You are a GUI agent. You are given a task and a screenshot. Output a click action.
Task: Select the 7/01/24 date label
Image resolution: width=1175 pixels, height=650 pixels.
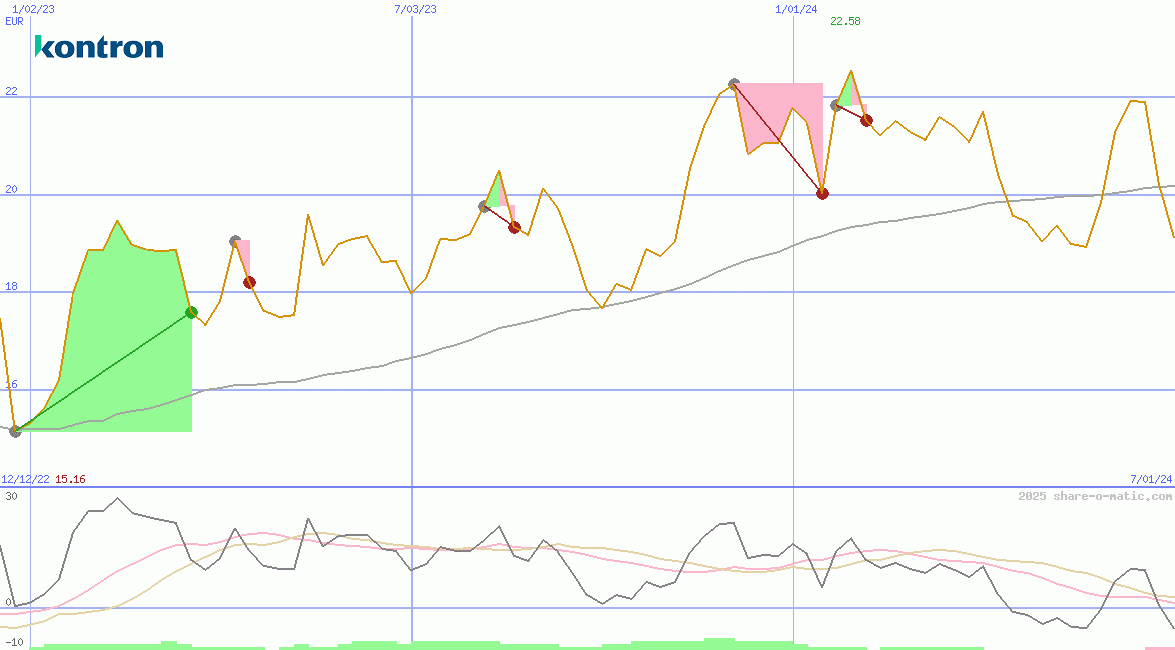tap(1150, 479)
